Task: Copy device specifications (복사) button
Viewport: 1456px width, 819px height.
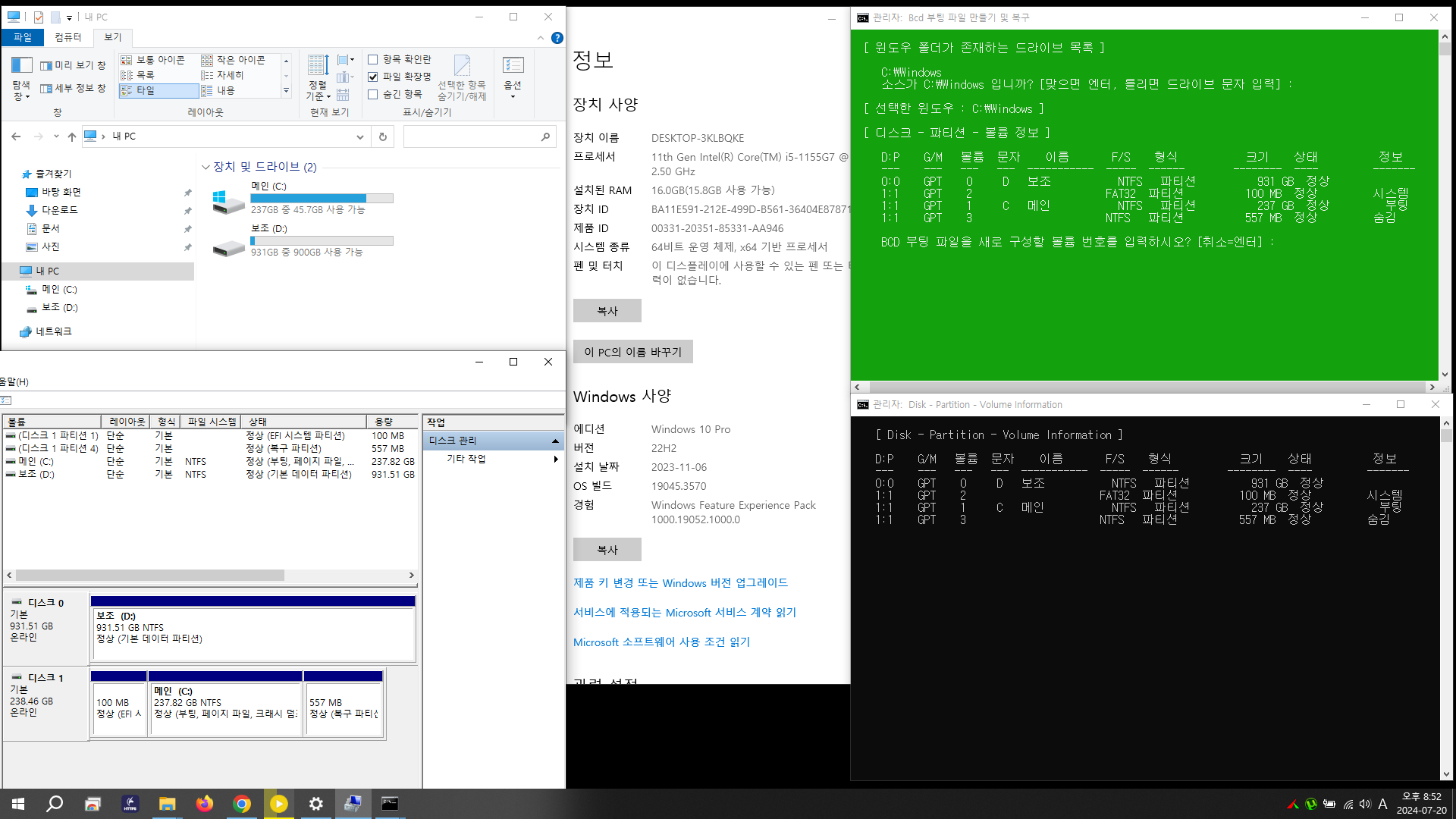Action: coord(607,310)
